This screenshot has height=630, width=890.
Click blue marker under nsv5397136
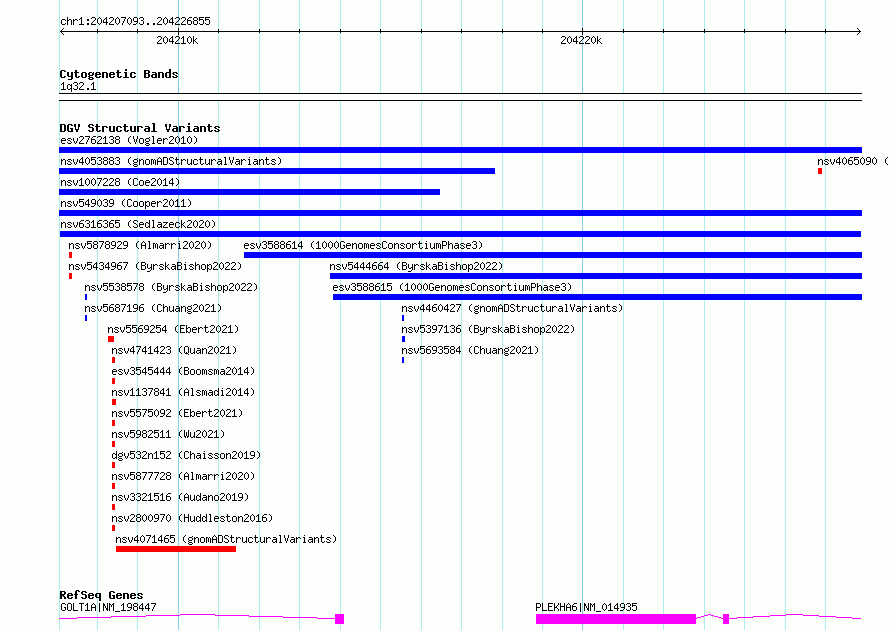(404, 339)
